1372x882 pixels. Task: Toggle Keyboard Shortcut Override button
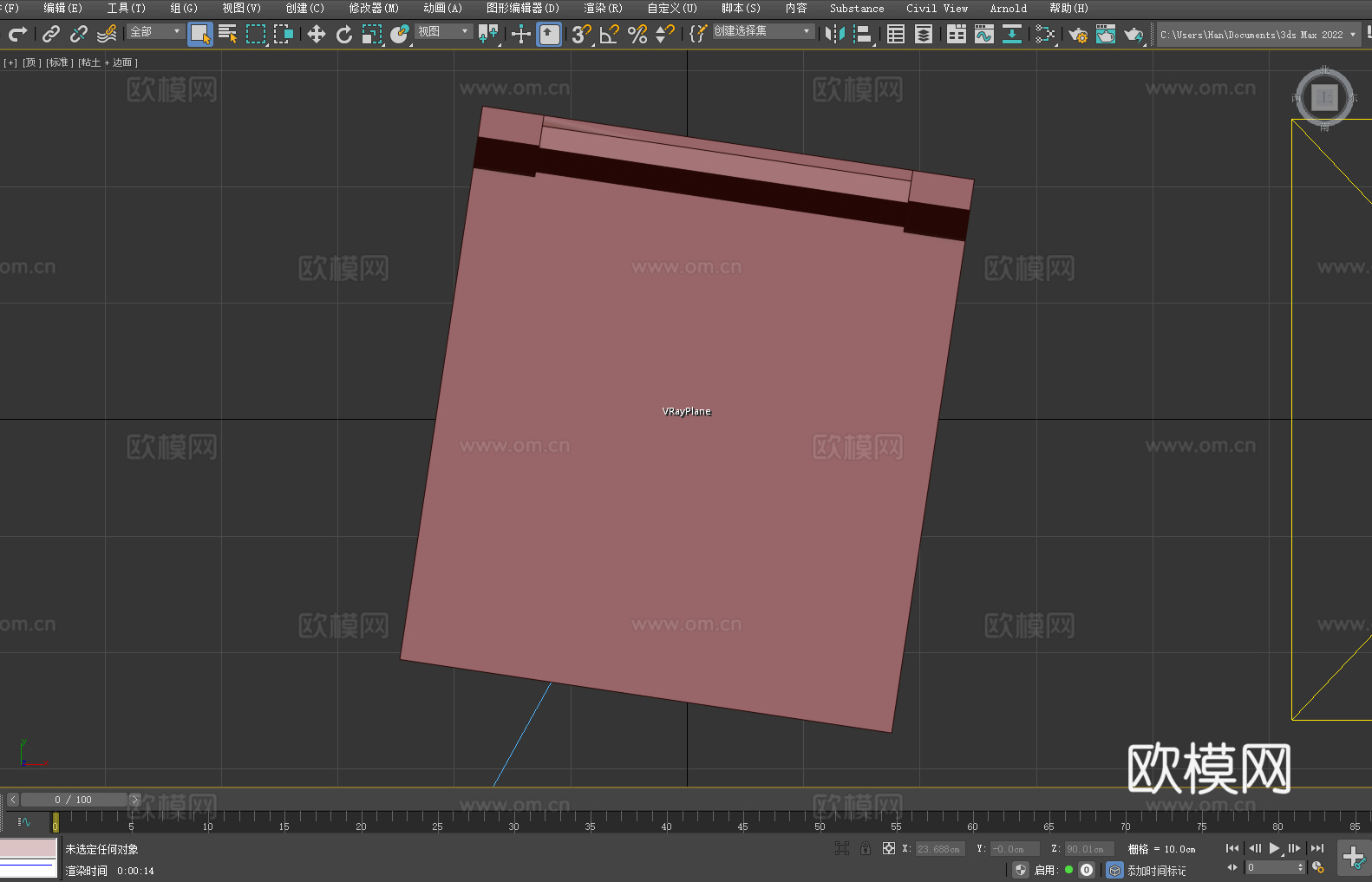click(549, 34)
